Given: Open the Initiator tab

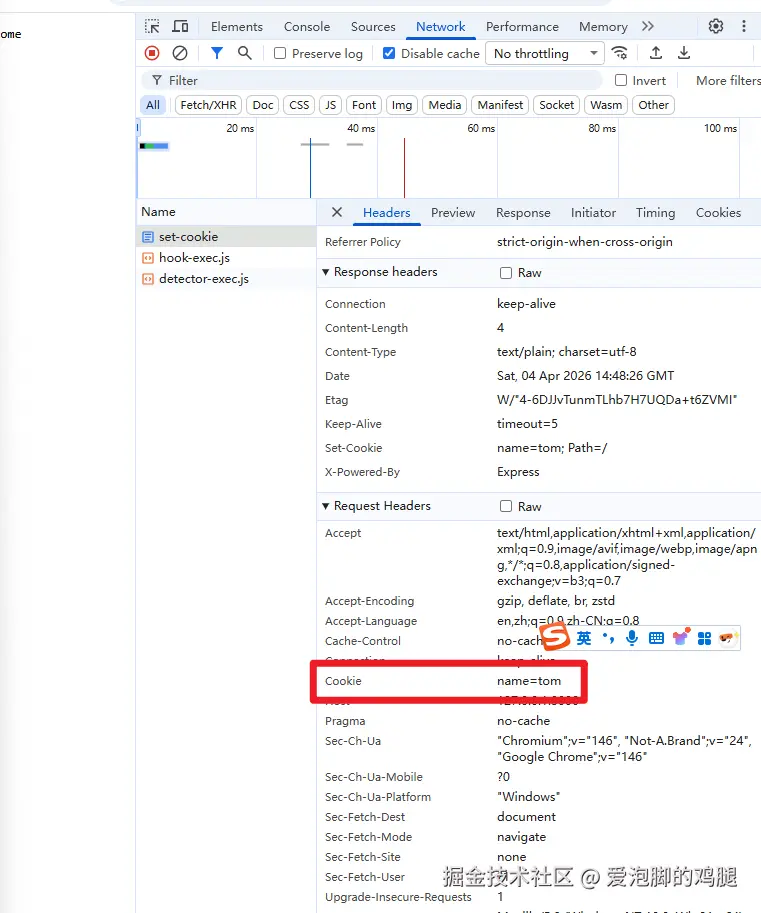Looking at the screenshot, I should coord(593,213).
